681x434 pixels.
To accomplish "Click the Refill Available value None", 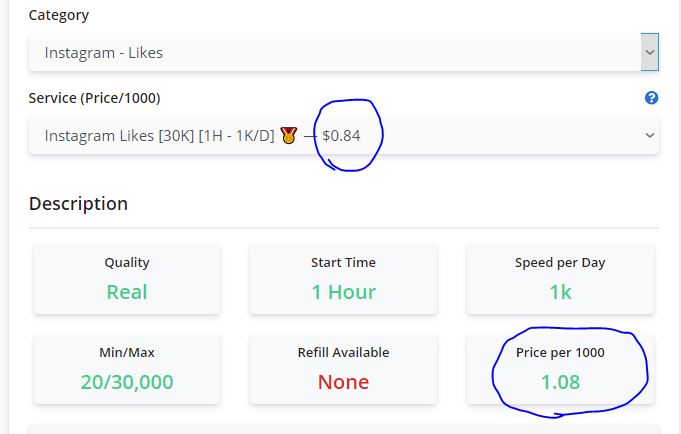I will click(344, 382).
